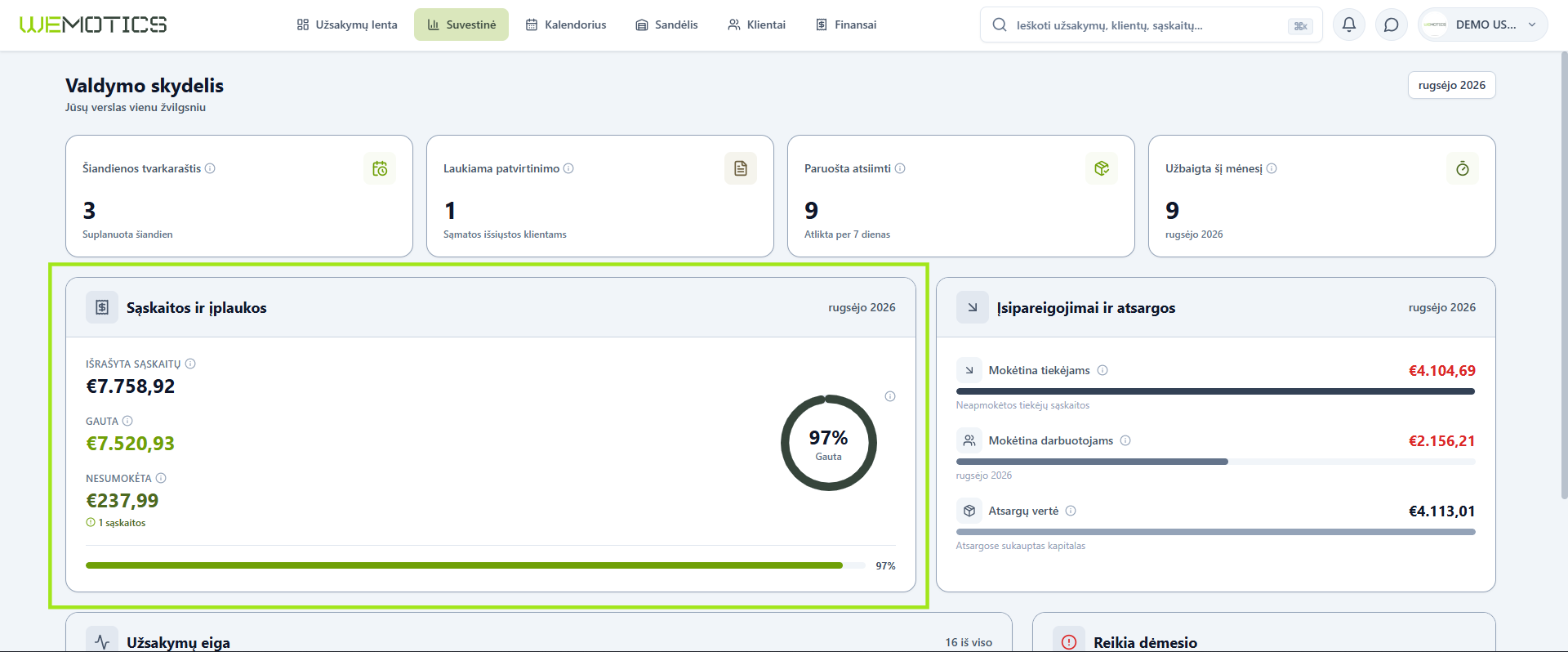Click the Reikia dėmesio heading
This screenshot has width=1568, height=652.
point(1145,643)
